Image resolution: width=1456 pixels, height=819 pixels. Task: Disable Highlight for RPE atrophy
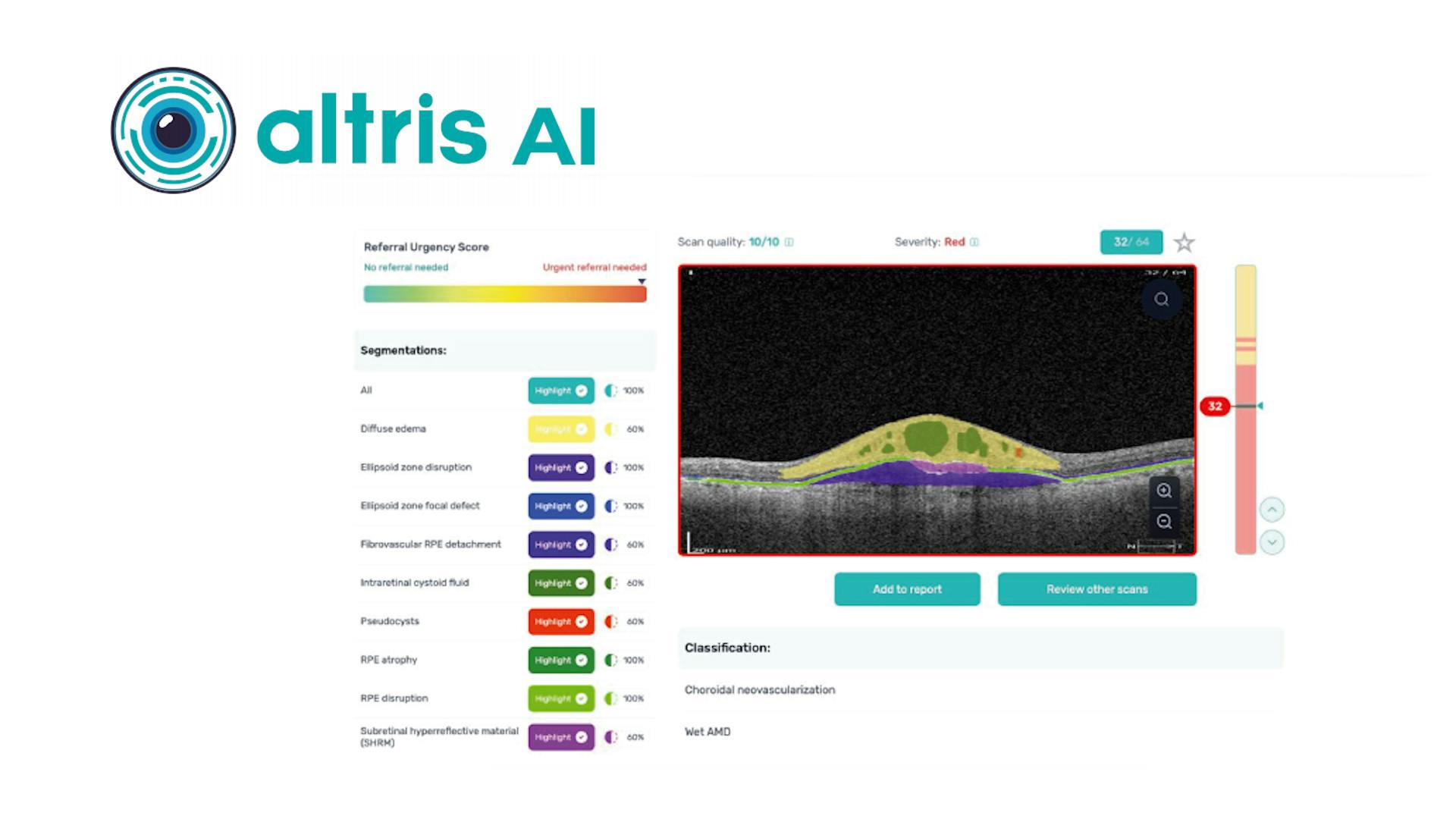[560, 660]
